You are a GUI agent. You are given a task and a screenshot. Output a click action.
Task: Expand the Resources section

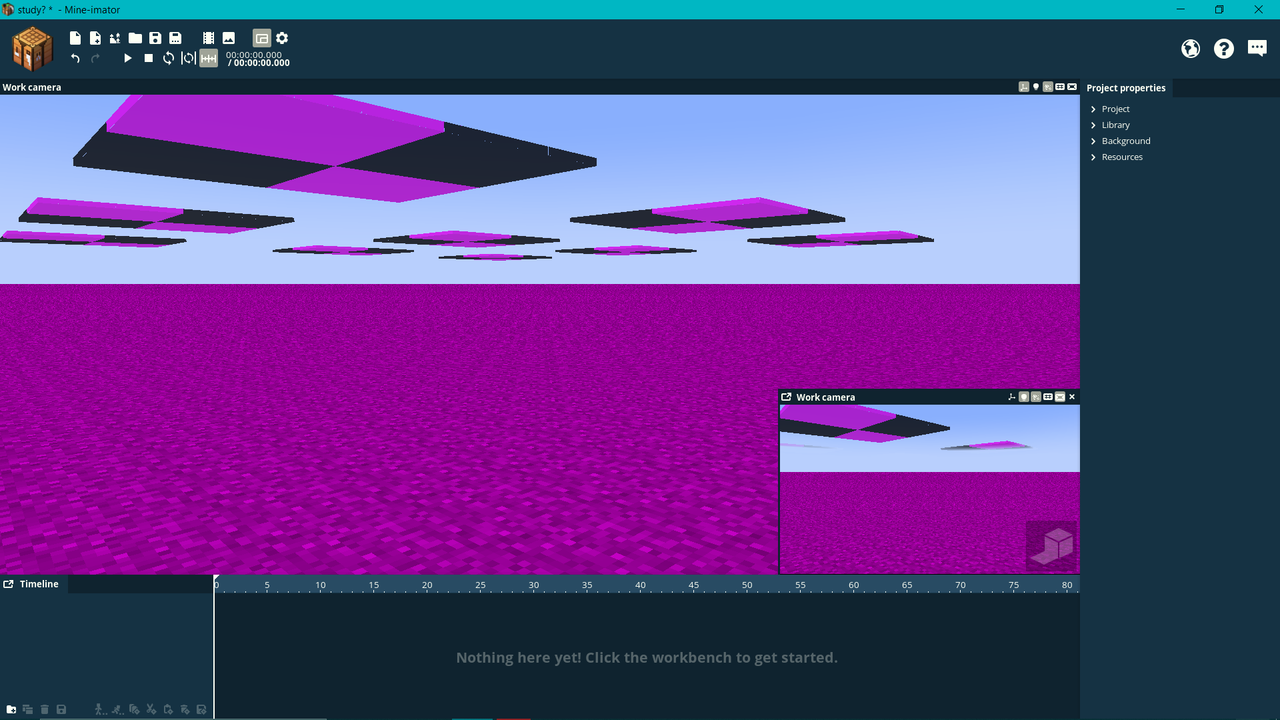tap(1122, 156)
